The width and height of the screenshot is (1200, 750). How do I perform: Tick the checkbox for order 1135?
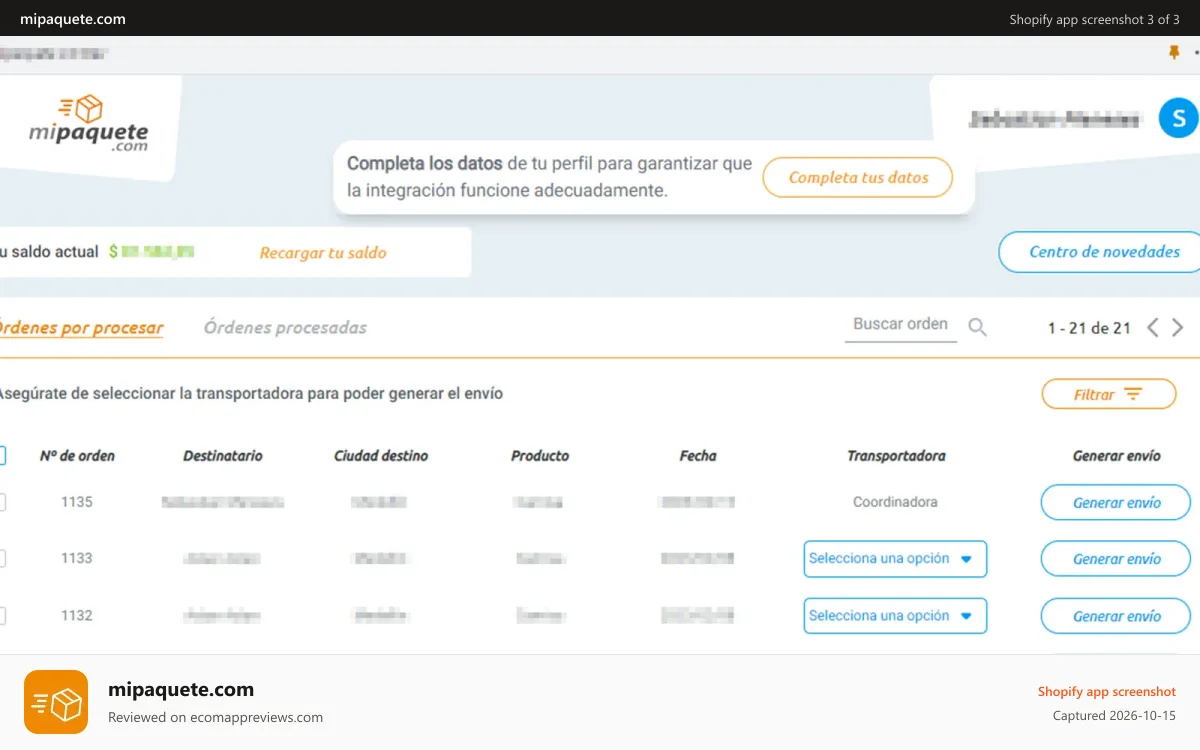1,502
